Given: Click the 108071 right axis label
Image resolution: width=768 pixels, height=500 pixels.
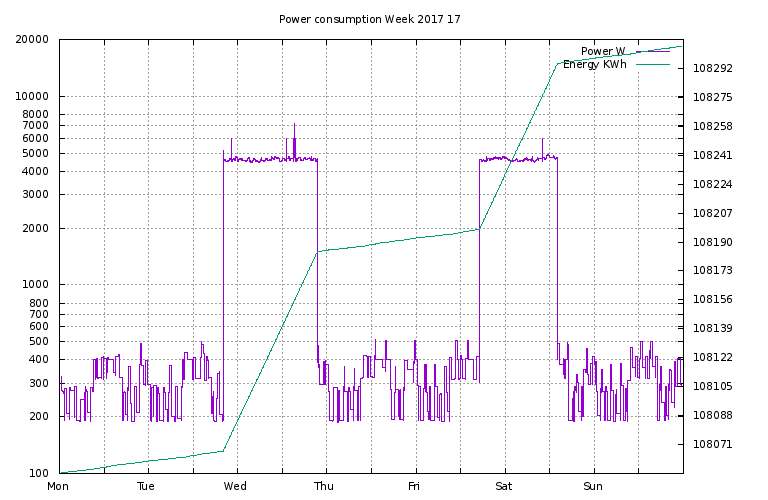Looking at the screenshot, I should pos(713,444).
